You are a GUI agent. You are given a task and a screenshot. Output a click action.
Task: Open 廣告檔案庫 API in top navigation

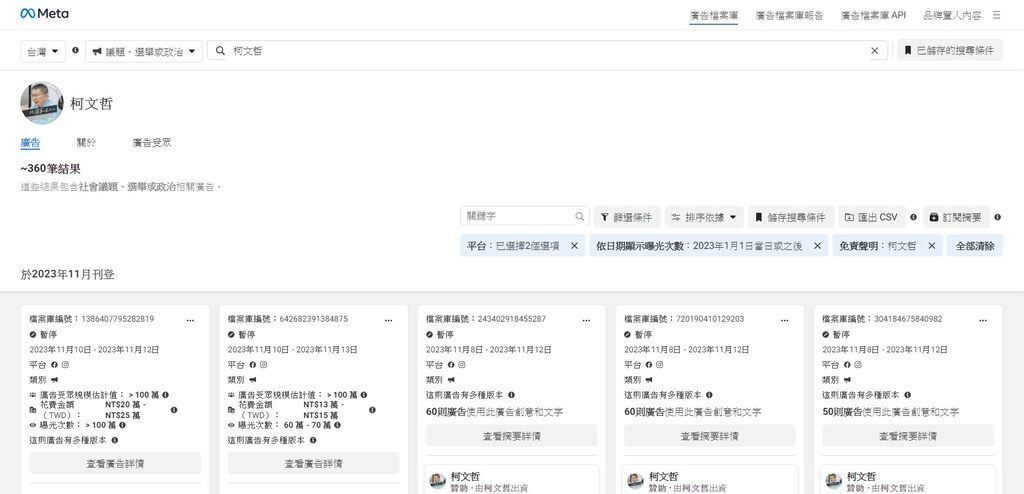873,16
